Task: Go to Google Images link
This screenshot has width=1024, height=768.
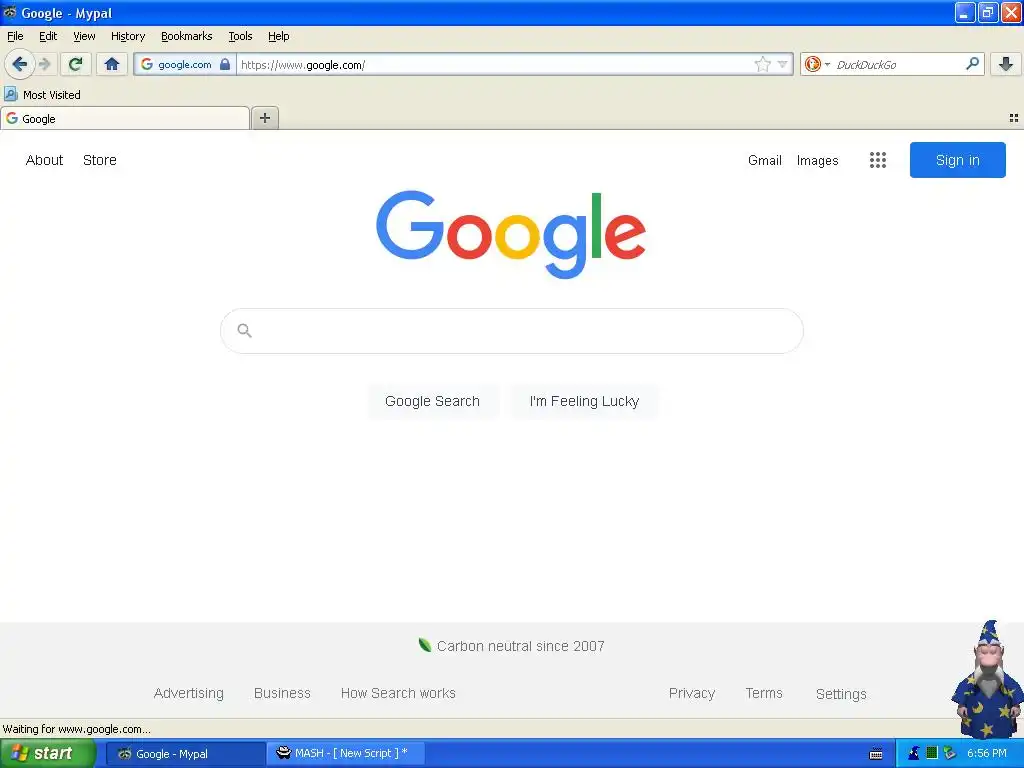Action: pyautogui.click(x=818, y=160)
